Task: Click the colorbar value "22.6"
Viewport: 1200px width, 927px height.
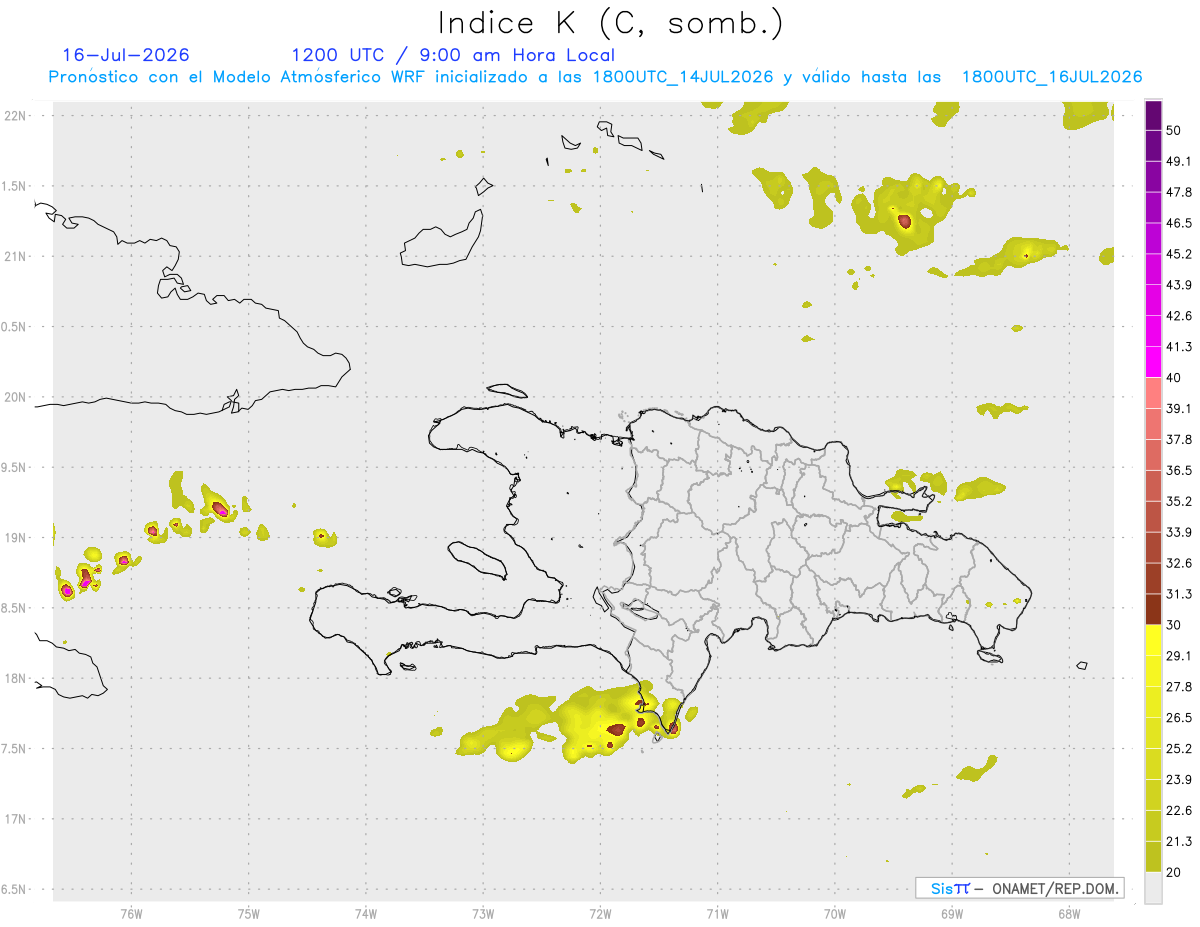Action: click(x=1179, y=810)
